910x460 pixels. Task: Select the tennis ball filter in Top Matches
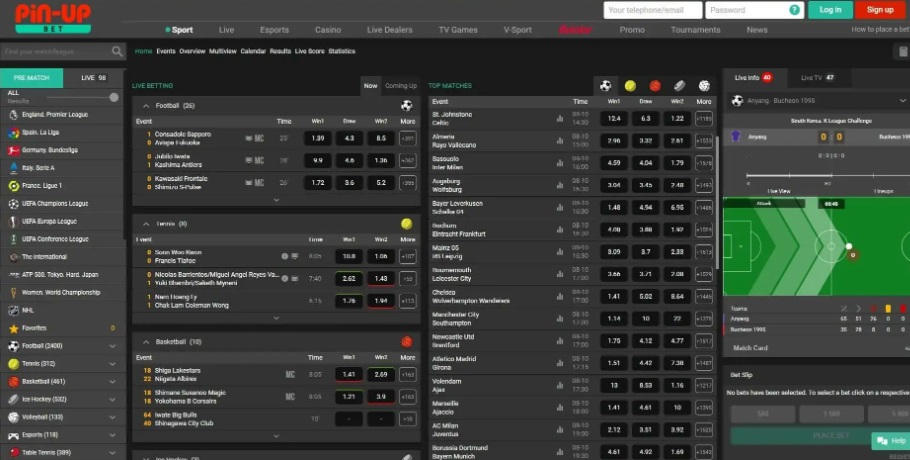click(x=630, y=86)
